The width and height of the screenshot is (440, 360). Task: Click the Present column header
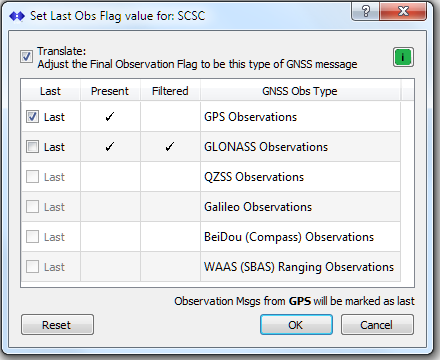pos(110,91)
